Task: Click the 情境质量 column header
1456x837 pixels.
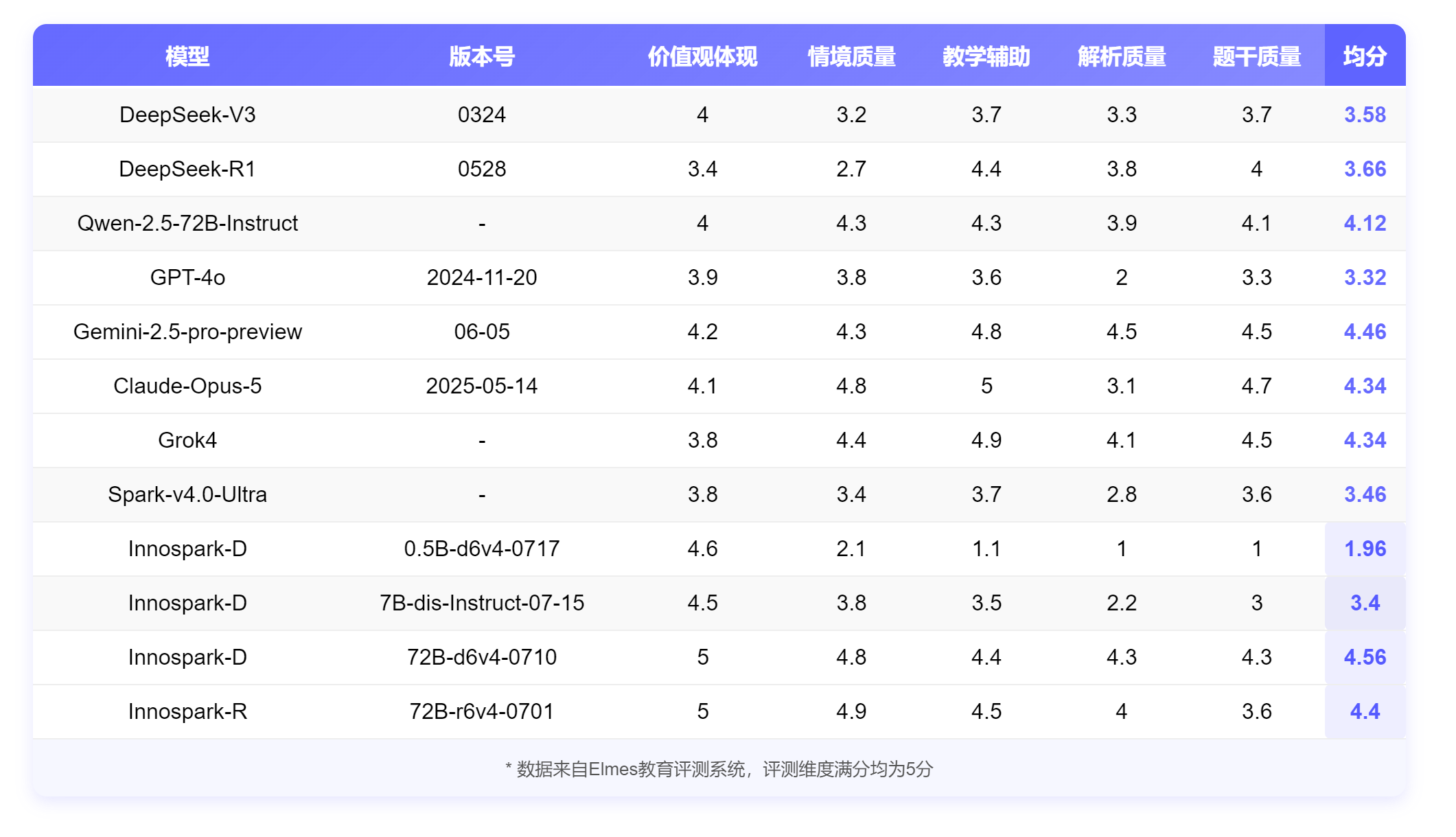Action: tap(852, 56)
